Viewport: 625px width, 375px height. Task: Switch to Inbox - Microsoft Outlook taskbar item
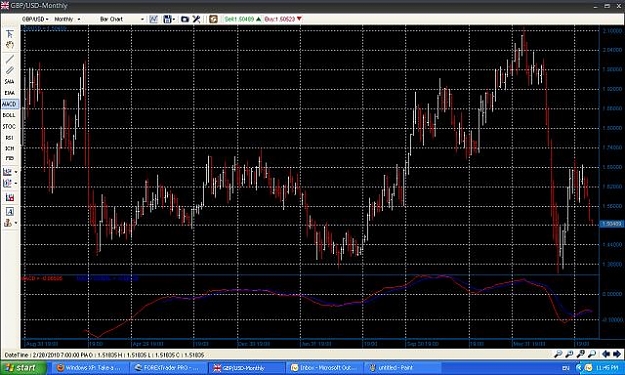pos(325,368)
